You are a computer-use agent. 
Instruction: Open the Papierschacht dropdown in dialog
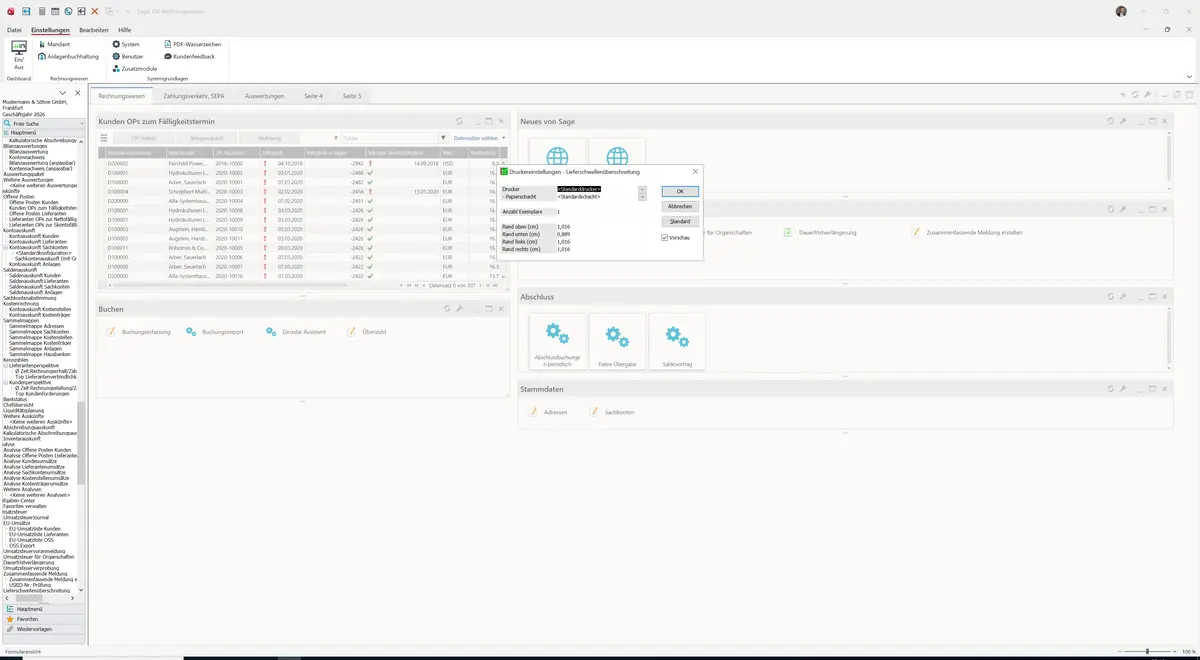click(x=642, y=196)
